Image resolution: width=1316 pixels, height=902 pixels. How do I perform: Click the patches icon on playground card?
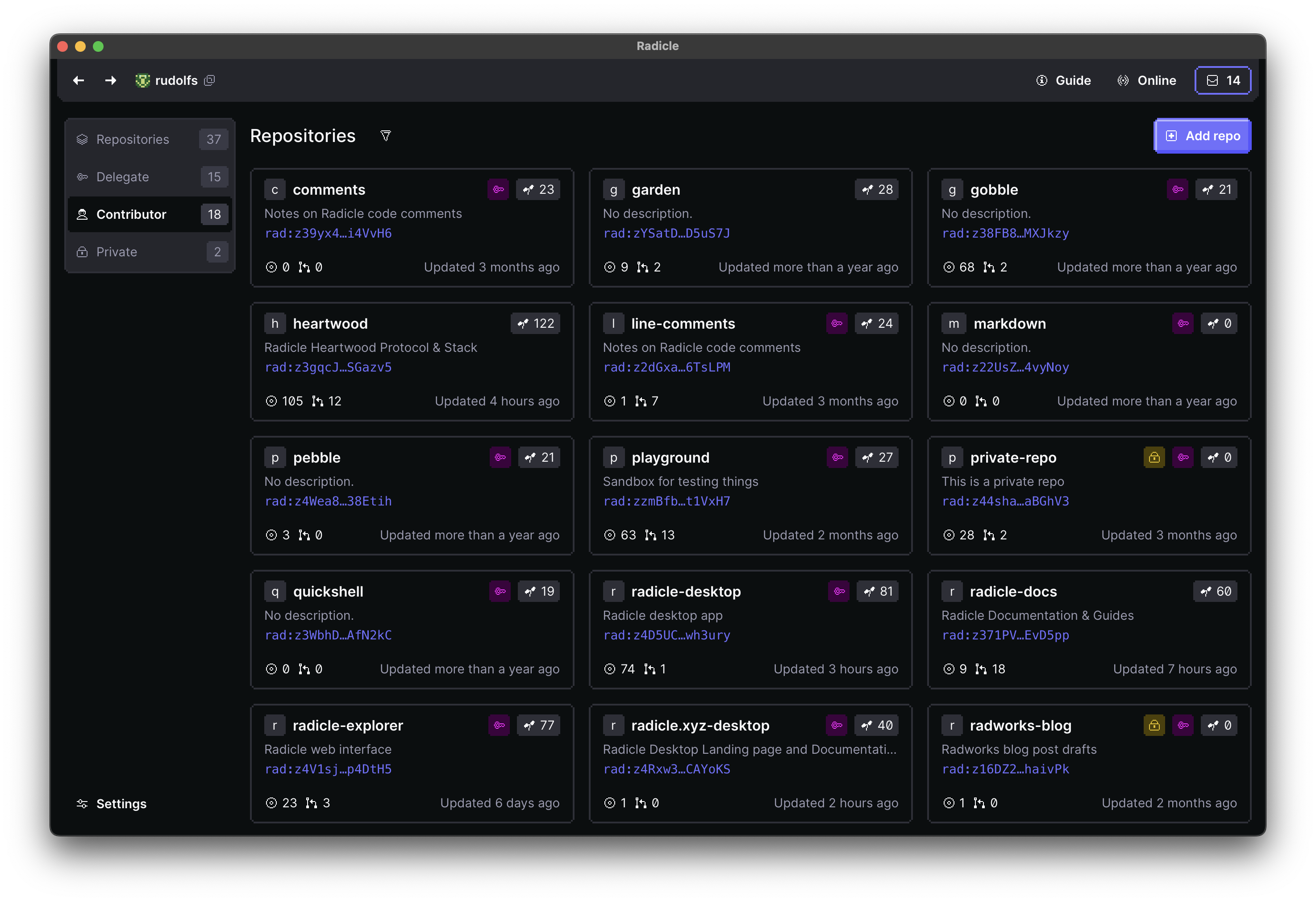point(651,535)
